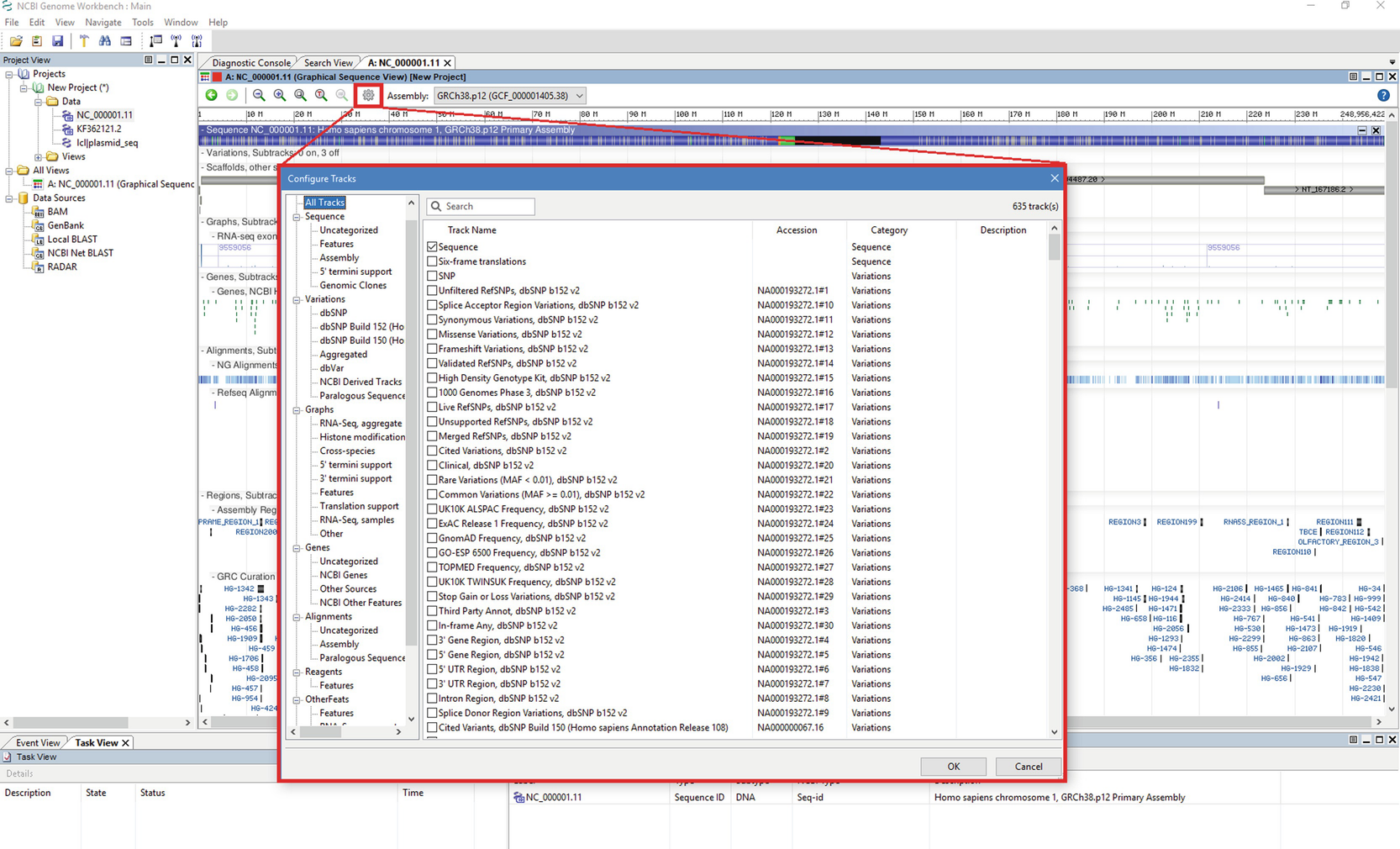Go forward with the green right arrow
The height and width of the screenshot is (849, 1400).
232,95
